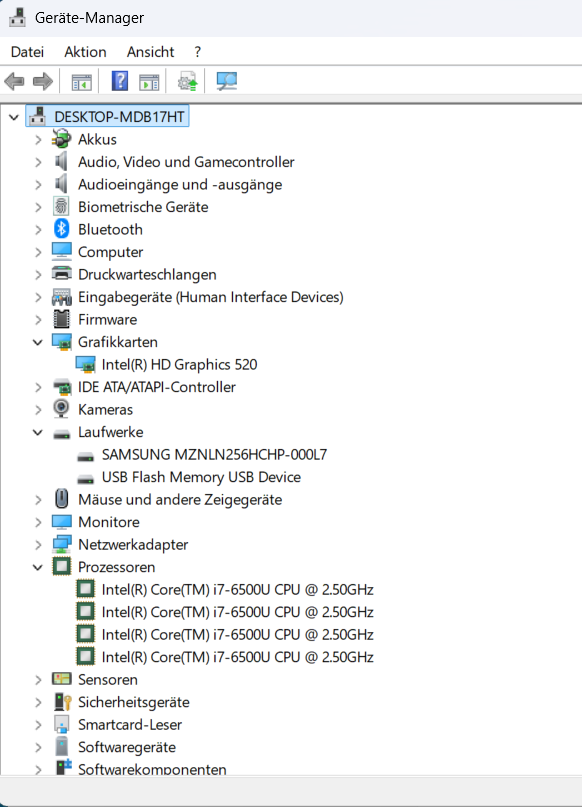The width and height of the screenshot is (582, 807).
Task: Select USB Flash Memory USB Device
Action: pos(201,477)
